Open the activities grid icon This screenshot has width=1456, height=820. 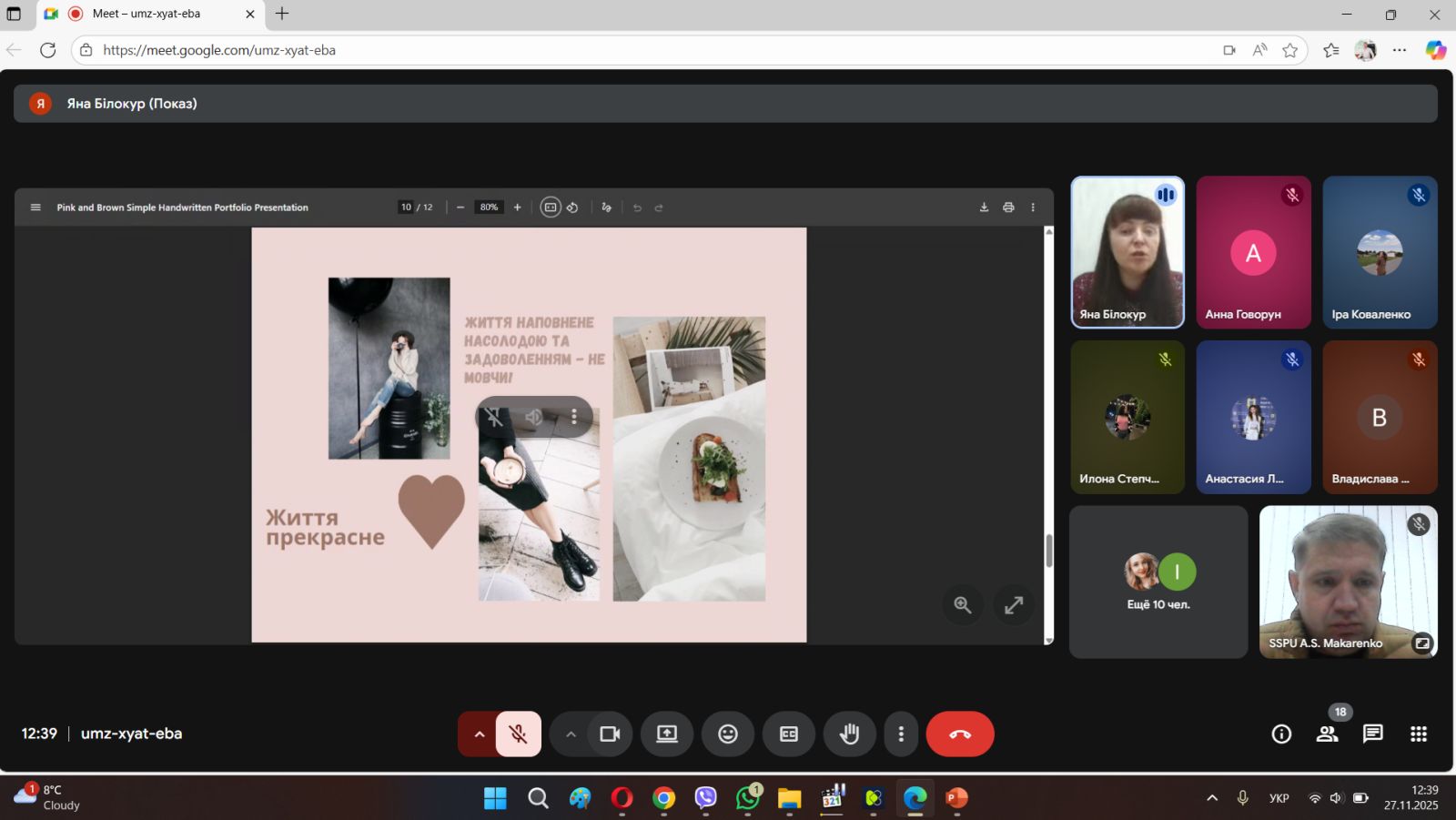[1418, 734]
